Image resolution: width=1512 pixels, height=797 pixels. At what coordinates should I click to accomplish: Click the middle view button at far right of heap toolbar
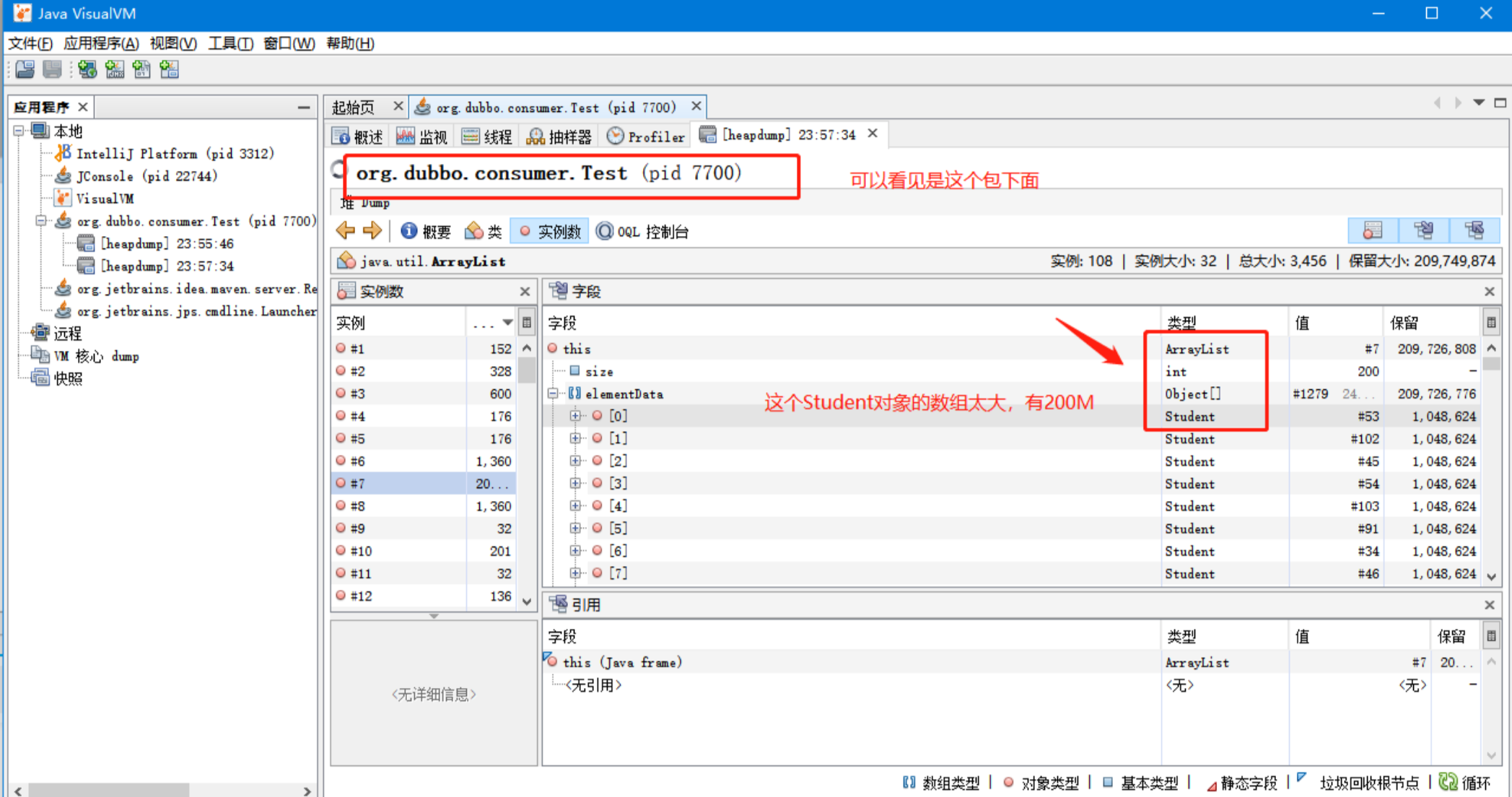1423,231
